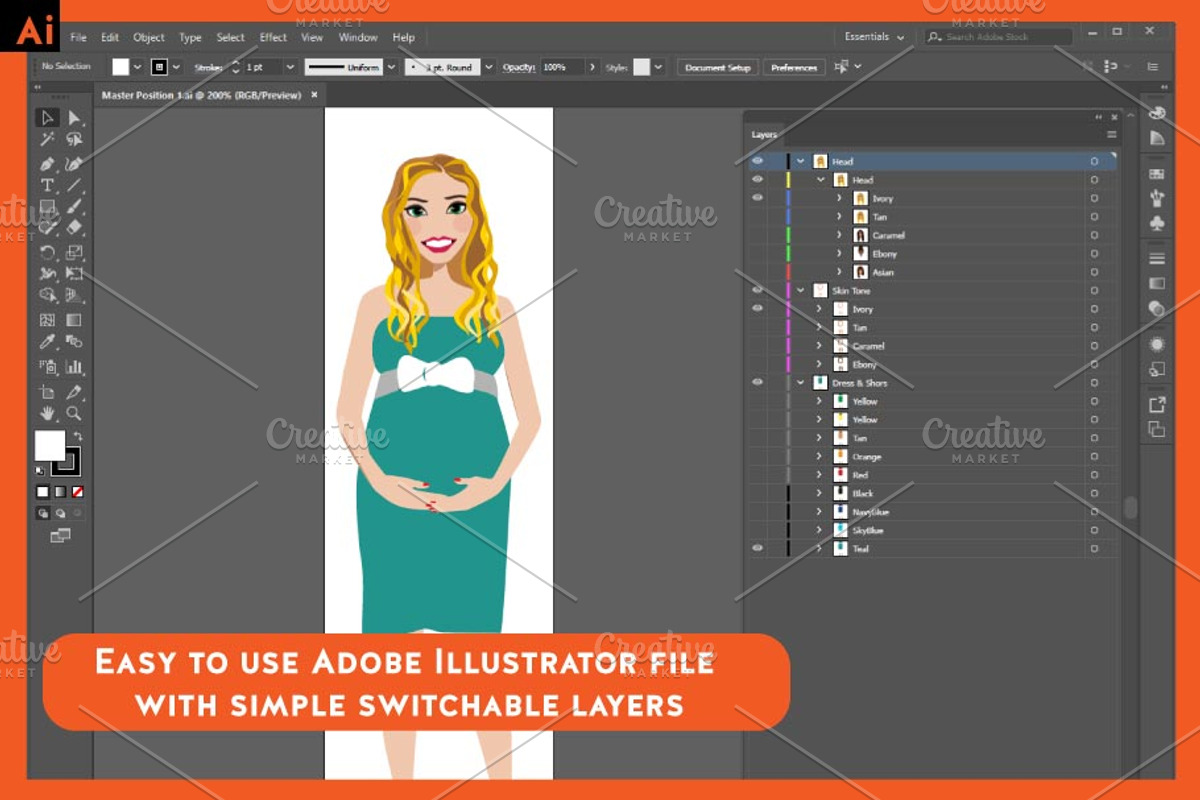Collapse the Skin Tone layer group

(x=801, y=290)
